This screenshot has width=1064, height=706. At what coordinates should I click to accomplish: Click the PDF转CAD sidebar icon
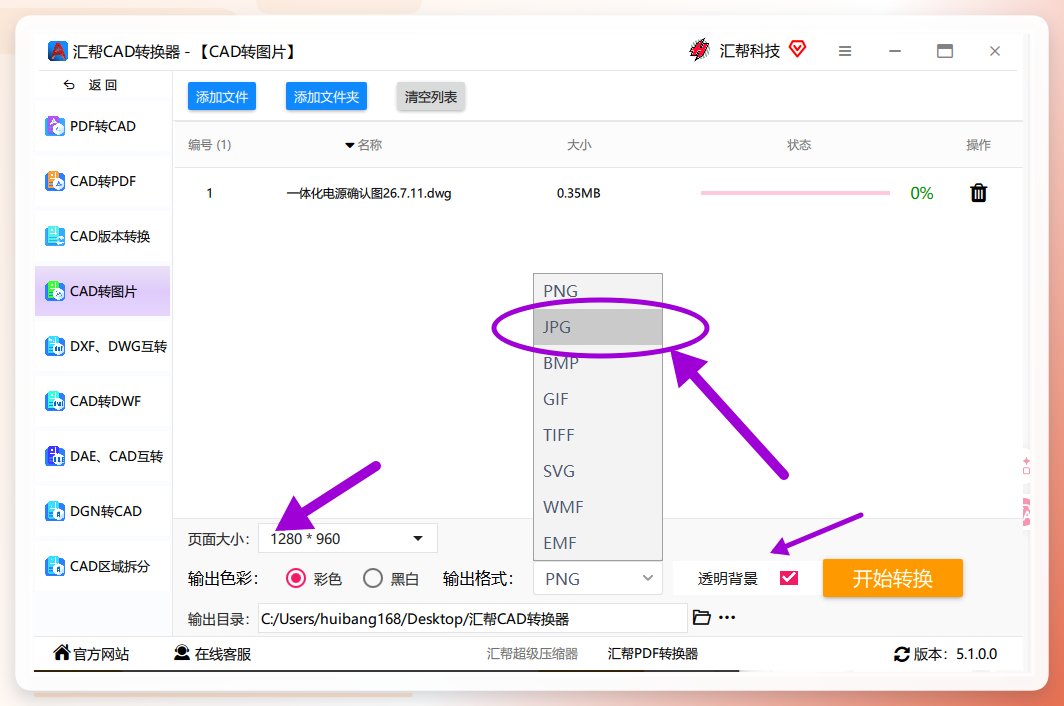point(55,126)
